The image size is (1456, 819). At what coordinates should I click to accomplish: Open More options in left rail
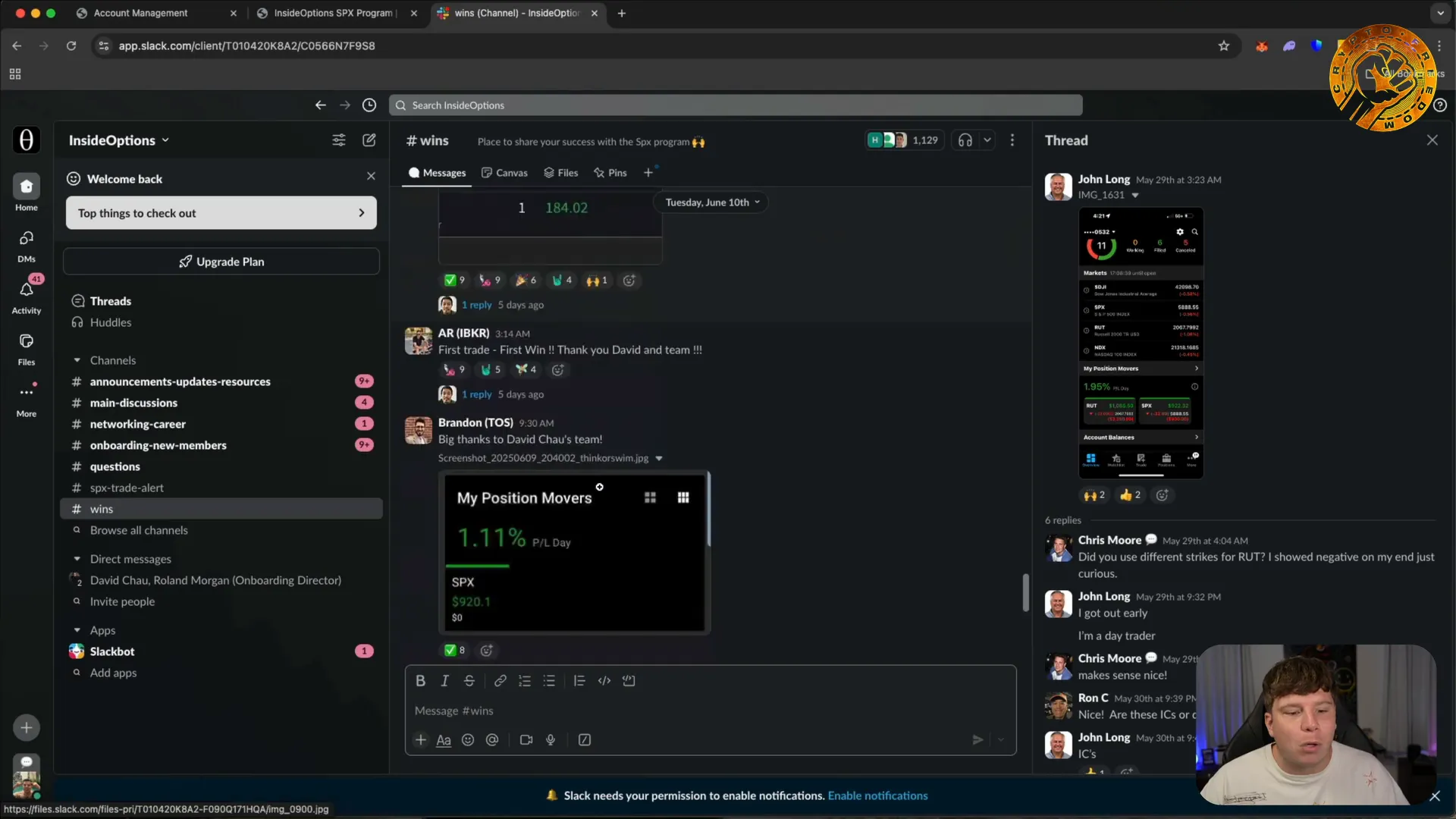pos(27,400)
